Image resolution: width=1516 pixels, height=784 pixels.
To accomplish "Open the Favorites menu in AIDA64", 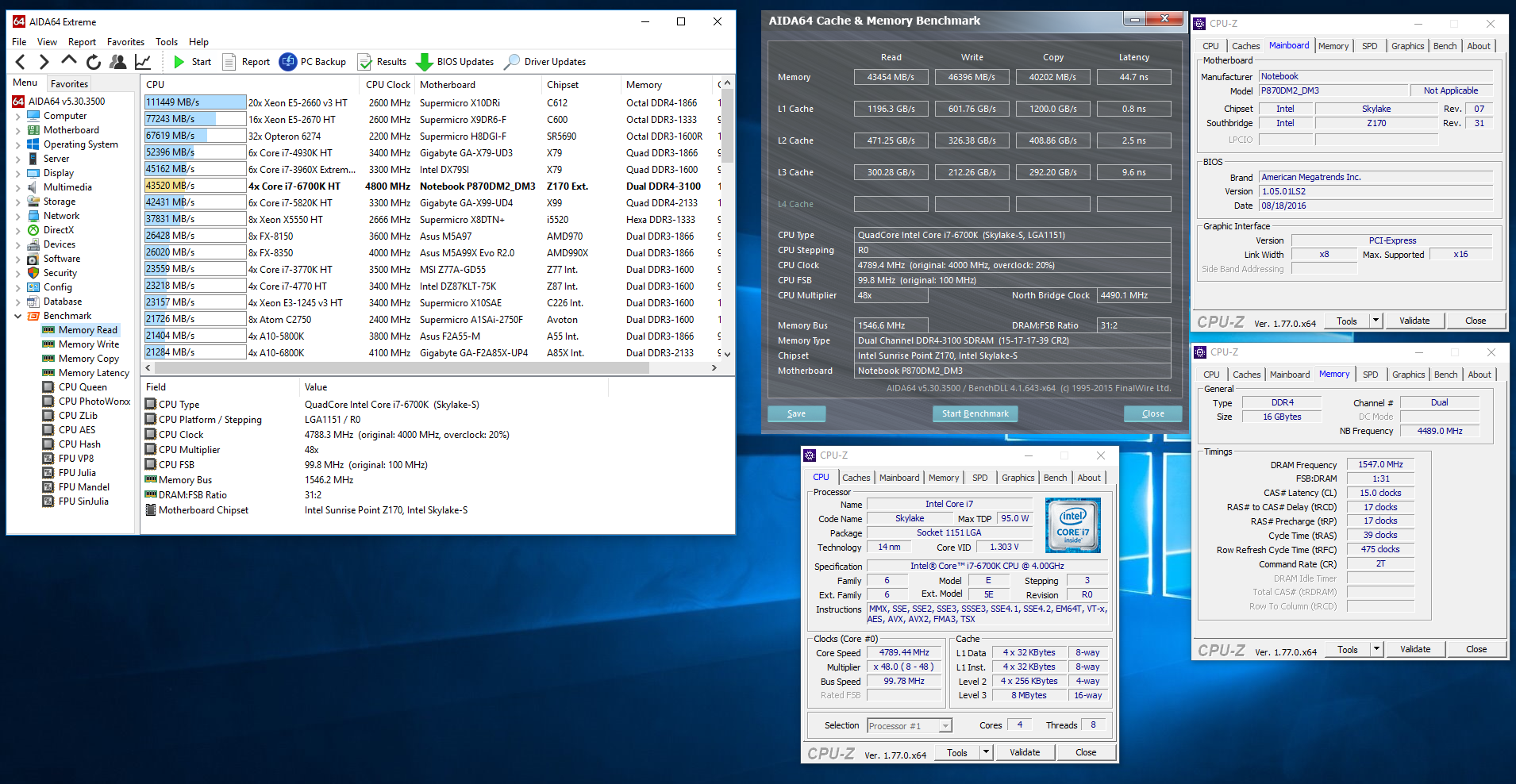I will pos(125,42).
